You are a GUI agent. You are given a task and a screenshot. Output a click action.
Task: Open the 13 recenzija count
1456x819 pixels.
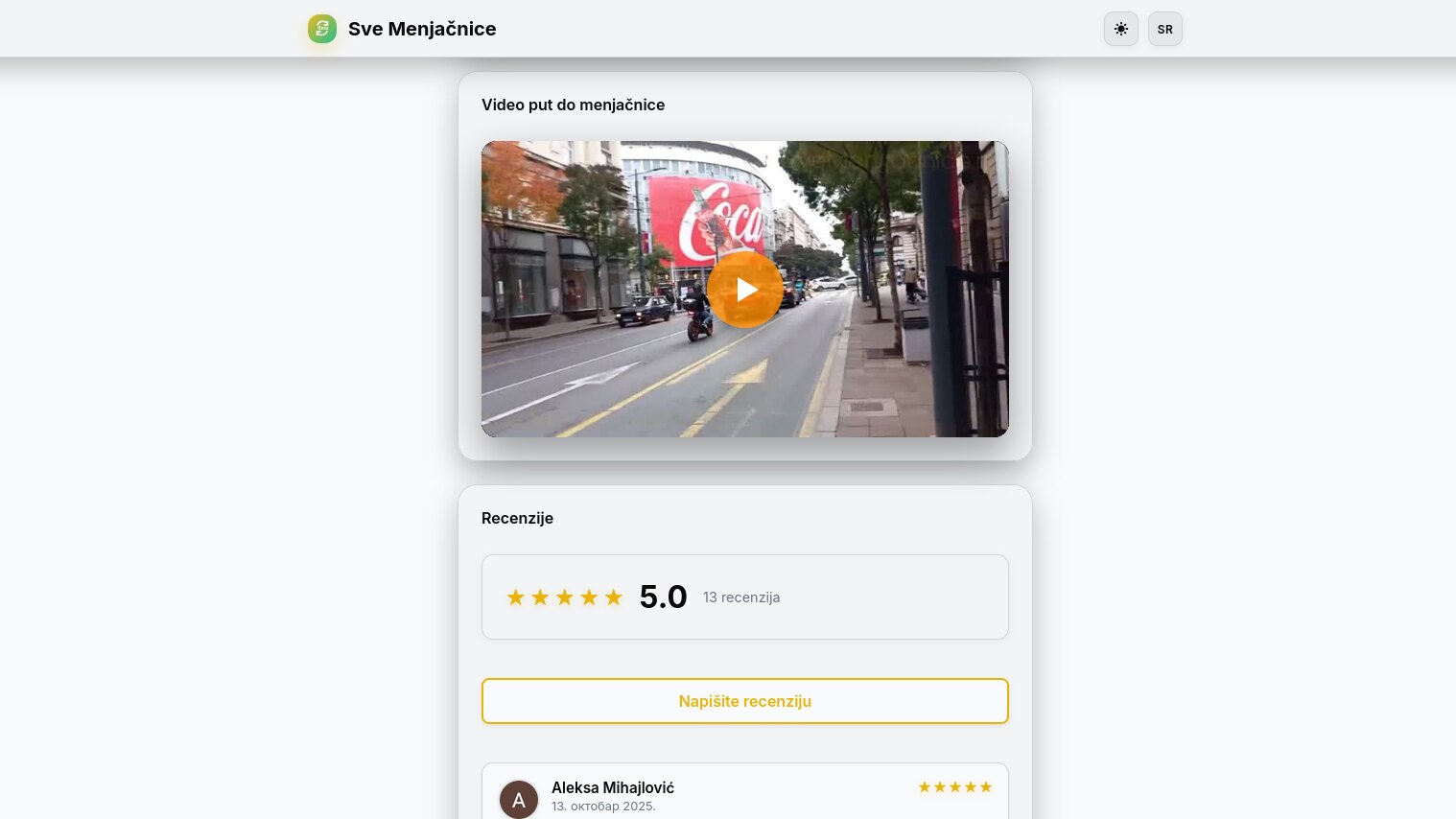(741, 597)
